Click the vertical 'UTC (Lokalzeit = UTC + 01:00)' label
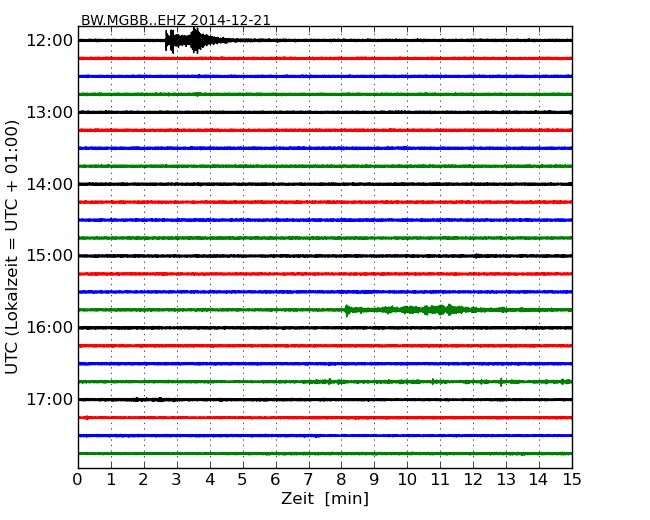Screen dimensions: 650x520 point(12,247)
